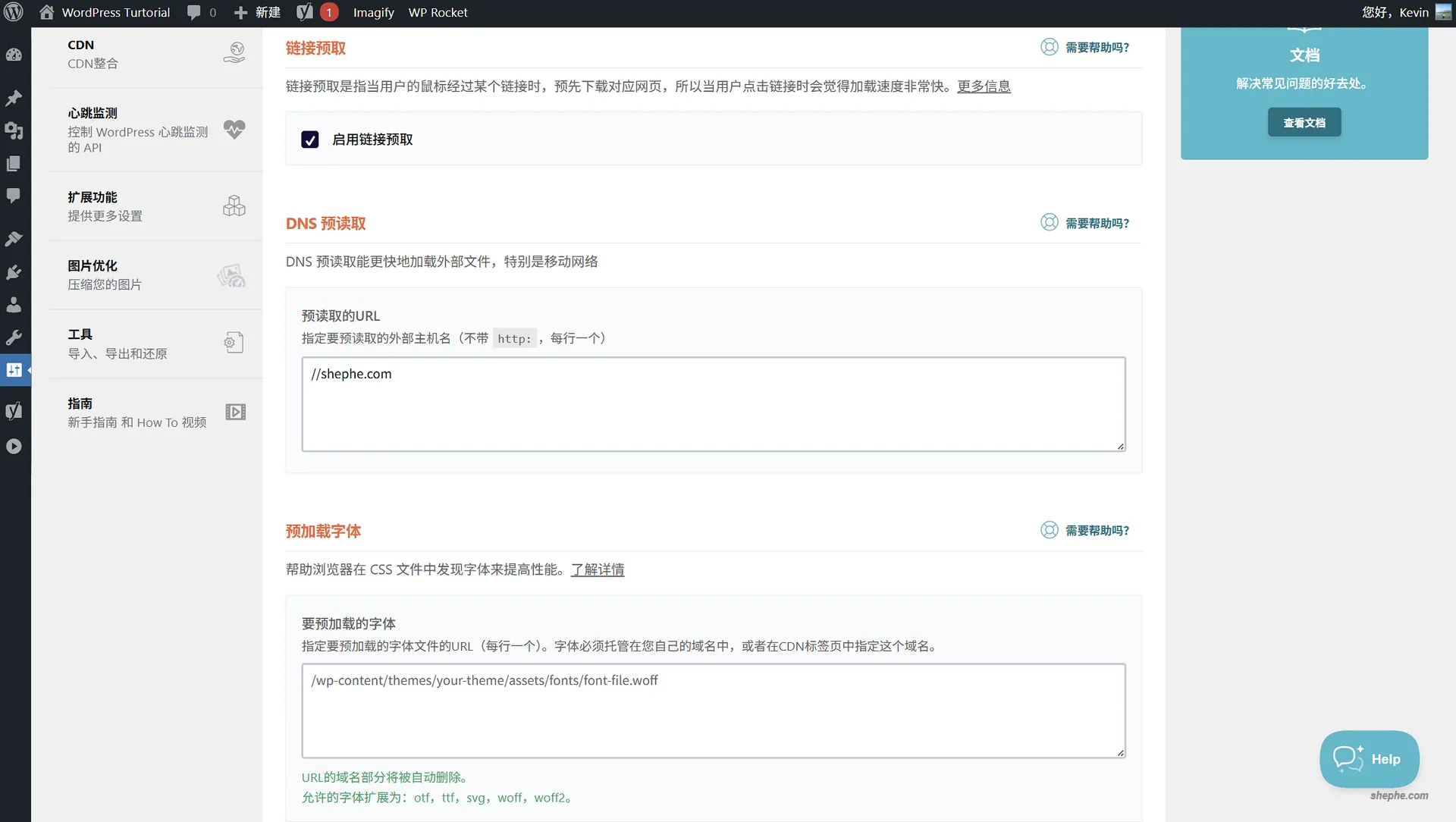This screenshot has height=822, width=1456.
Task: Open the Media library icon
Action: click(x=14, y=131)
